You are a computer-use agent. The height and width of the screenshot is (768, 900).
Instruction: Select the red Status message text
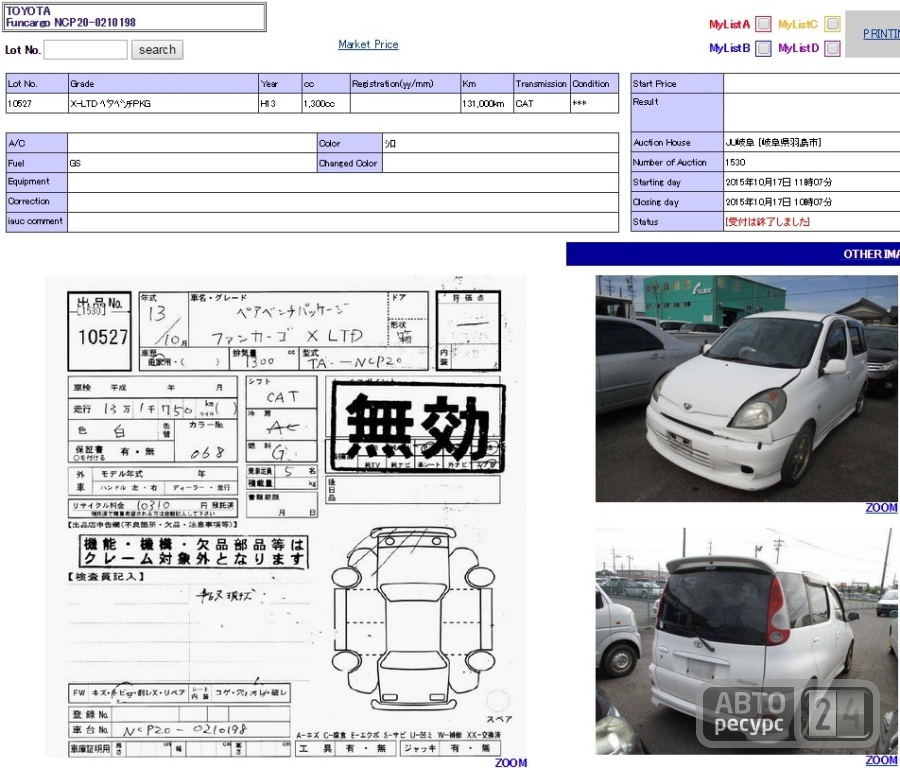(767, 222)
